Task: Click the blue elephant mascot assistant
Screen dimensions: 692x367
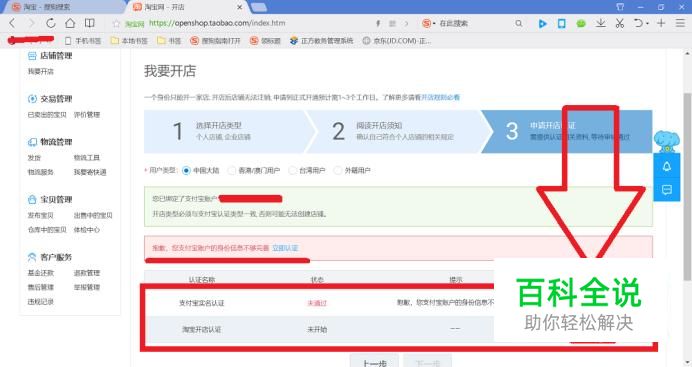Action: 666,141
